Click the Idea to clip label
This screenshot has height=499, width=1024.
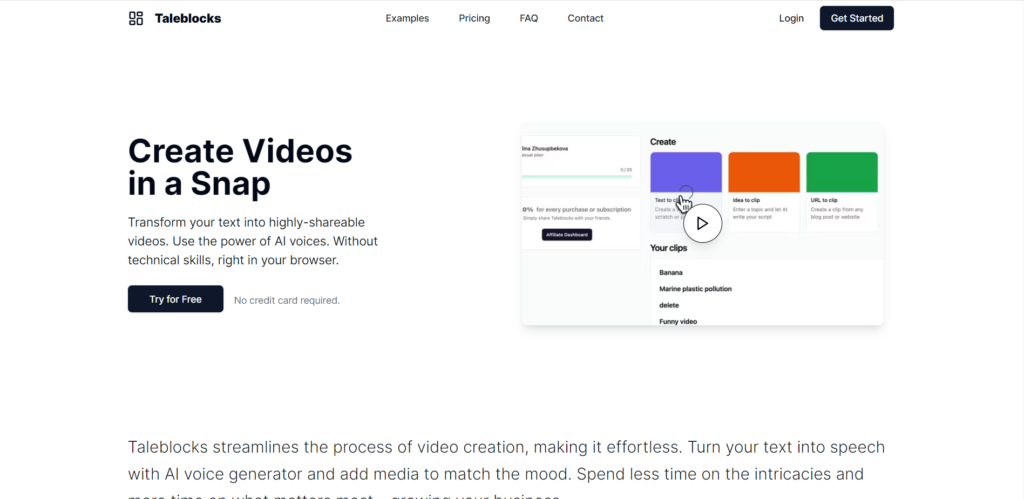click(x=746, y=200)
